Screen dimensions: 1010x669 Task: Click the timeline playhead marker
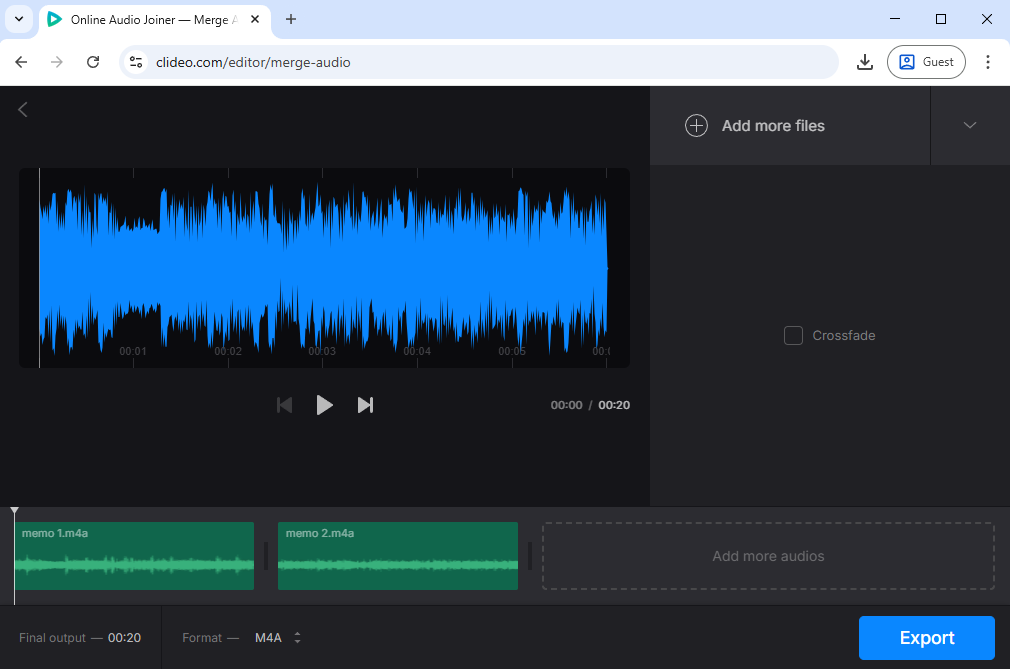pyautogui.click(x=14, y=512)
